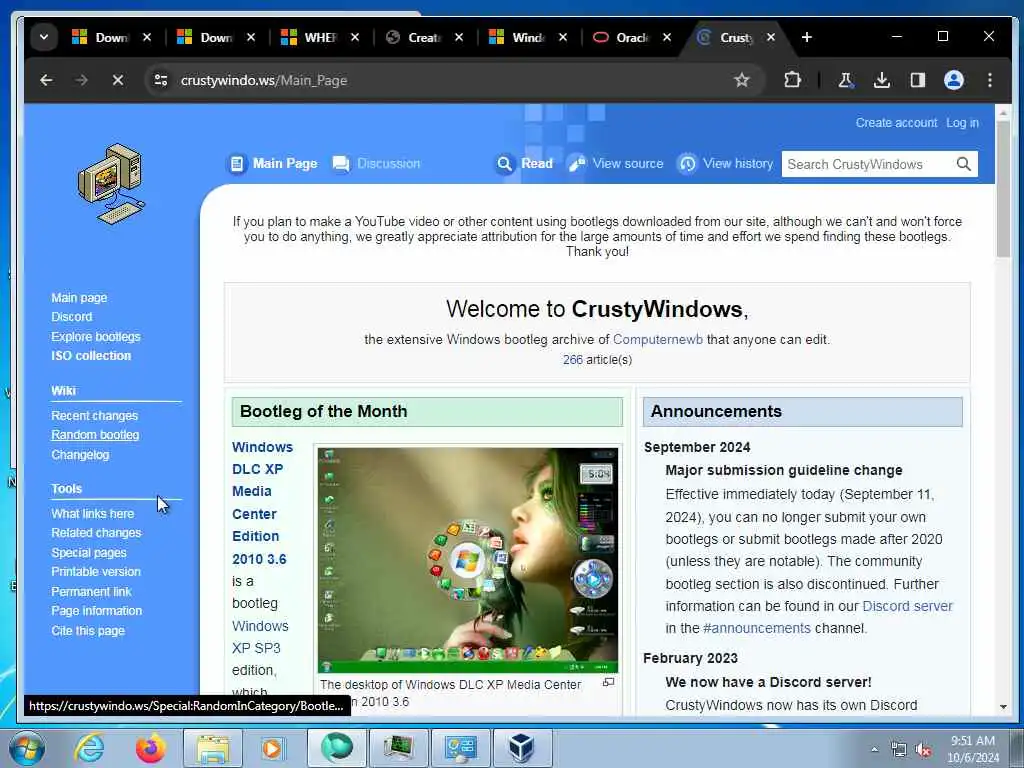Follow the Computernewb link
This screenshot has height=768, width=1024.
click(x=658, y=340)
